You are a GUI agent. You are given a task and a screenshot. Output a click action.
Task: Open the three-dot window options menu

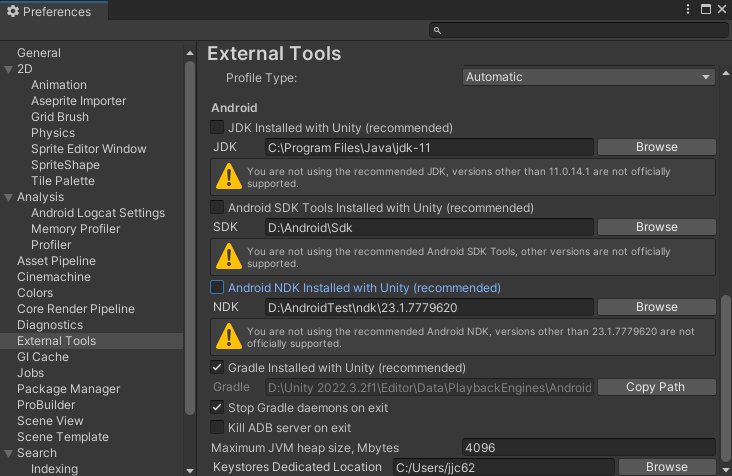point(688,9)
